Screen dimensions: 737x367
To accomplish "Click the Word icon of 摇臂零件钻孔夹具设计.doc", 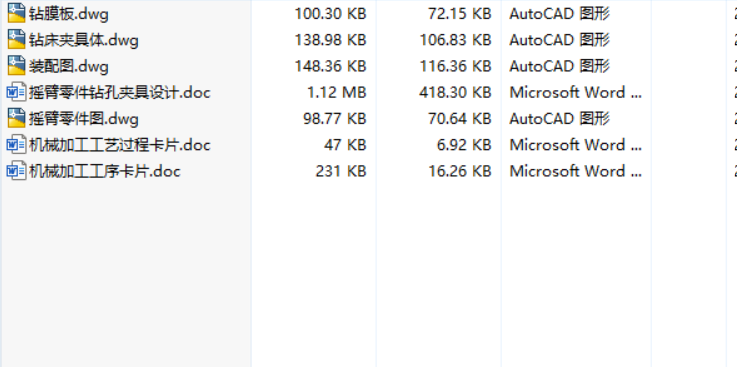I will coord(16,92).
